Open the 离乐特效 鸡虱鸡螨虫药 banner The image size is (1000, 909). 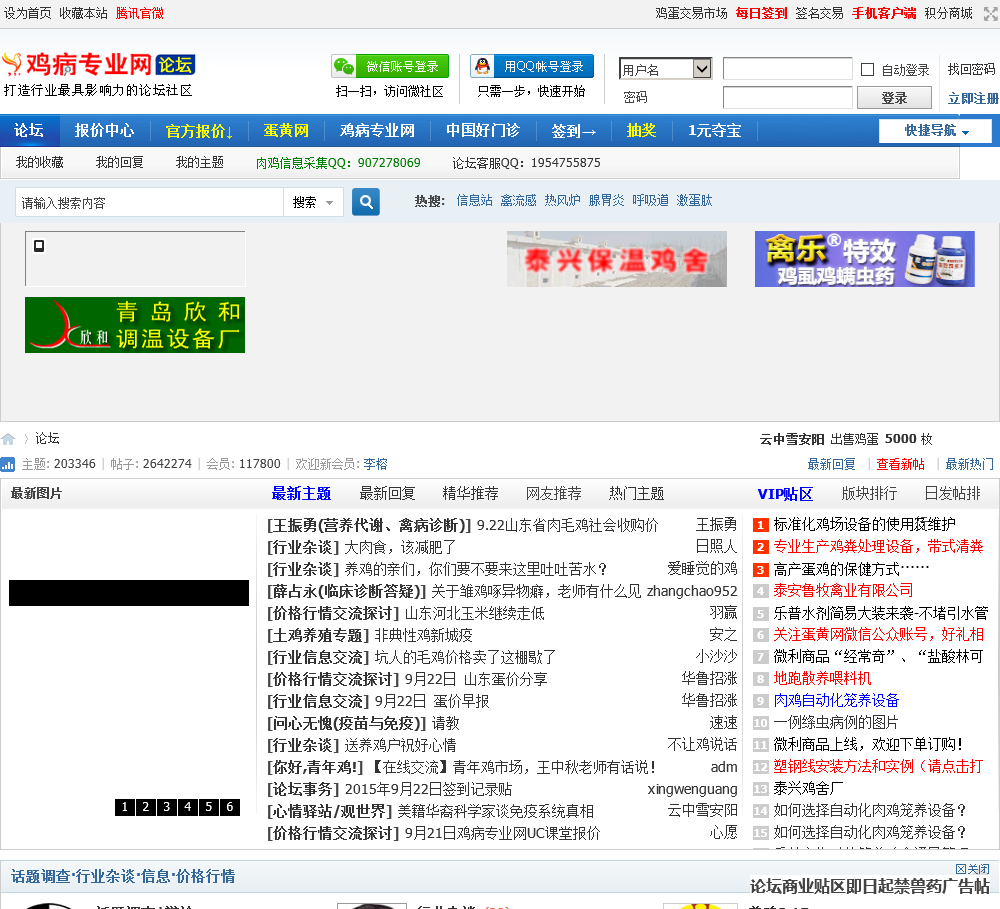(864, 259)
